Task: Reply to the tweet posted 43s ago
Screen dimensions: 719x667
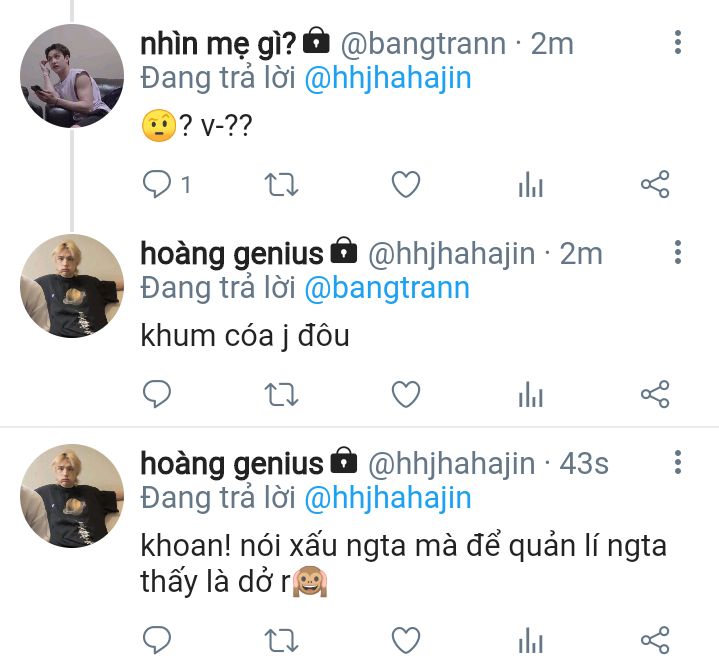Action: (x=157, y=639)
